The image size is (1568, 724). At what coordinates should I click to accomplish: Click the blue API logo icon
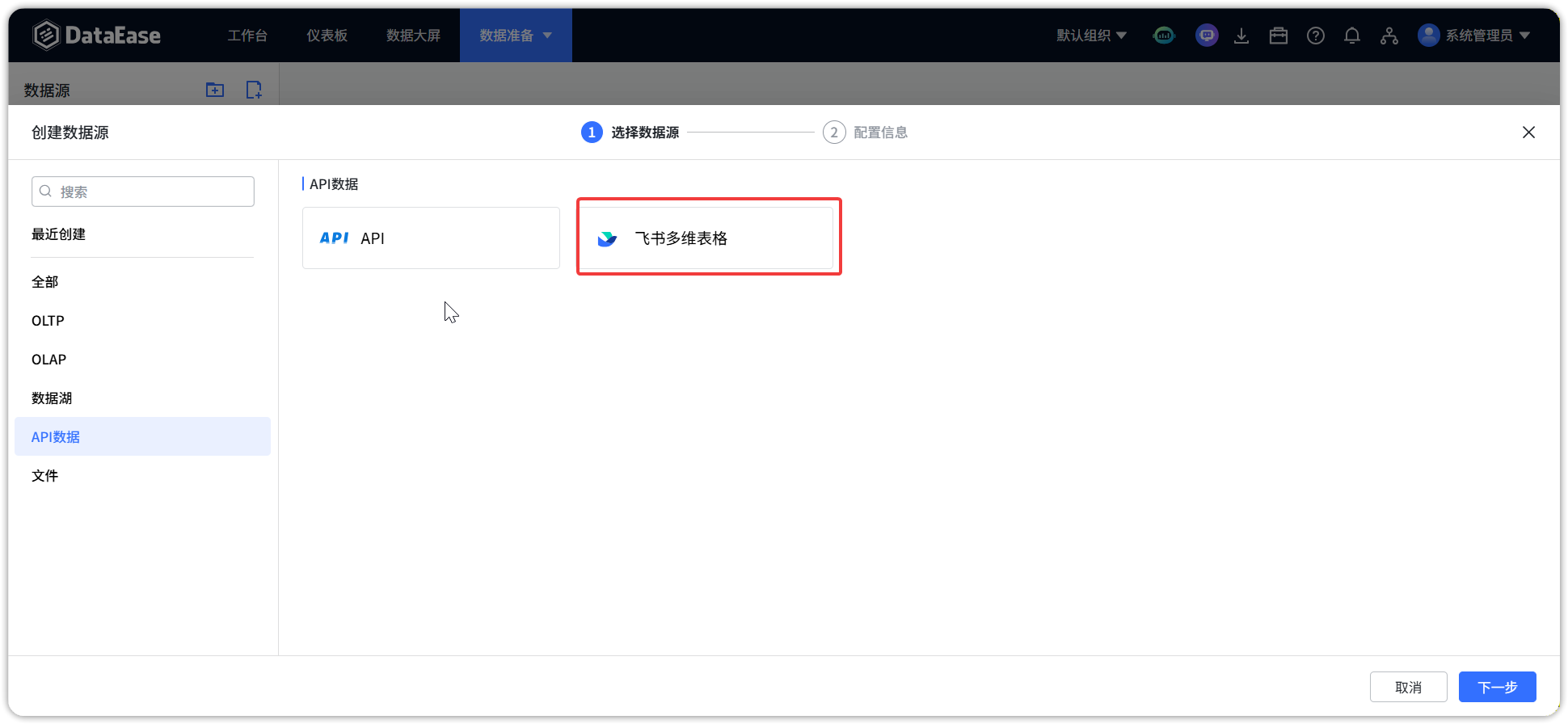coord(335,238)
